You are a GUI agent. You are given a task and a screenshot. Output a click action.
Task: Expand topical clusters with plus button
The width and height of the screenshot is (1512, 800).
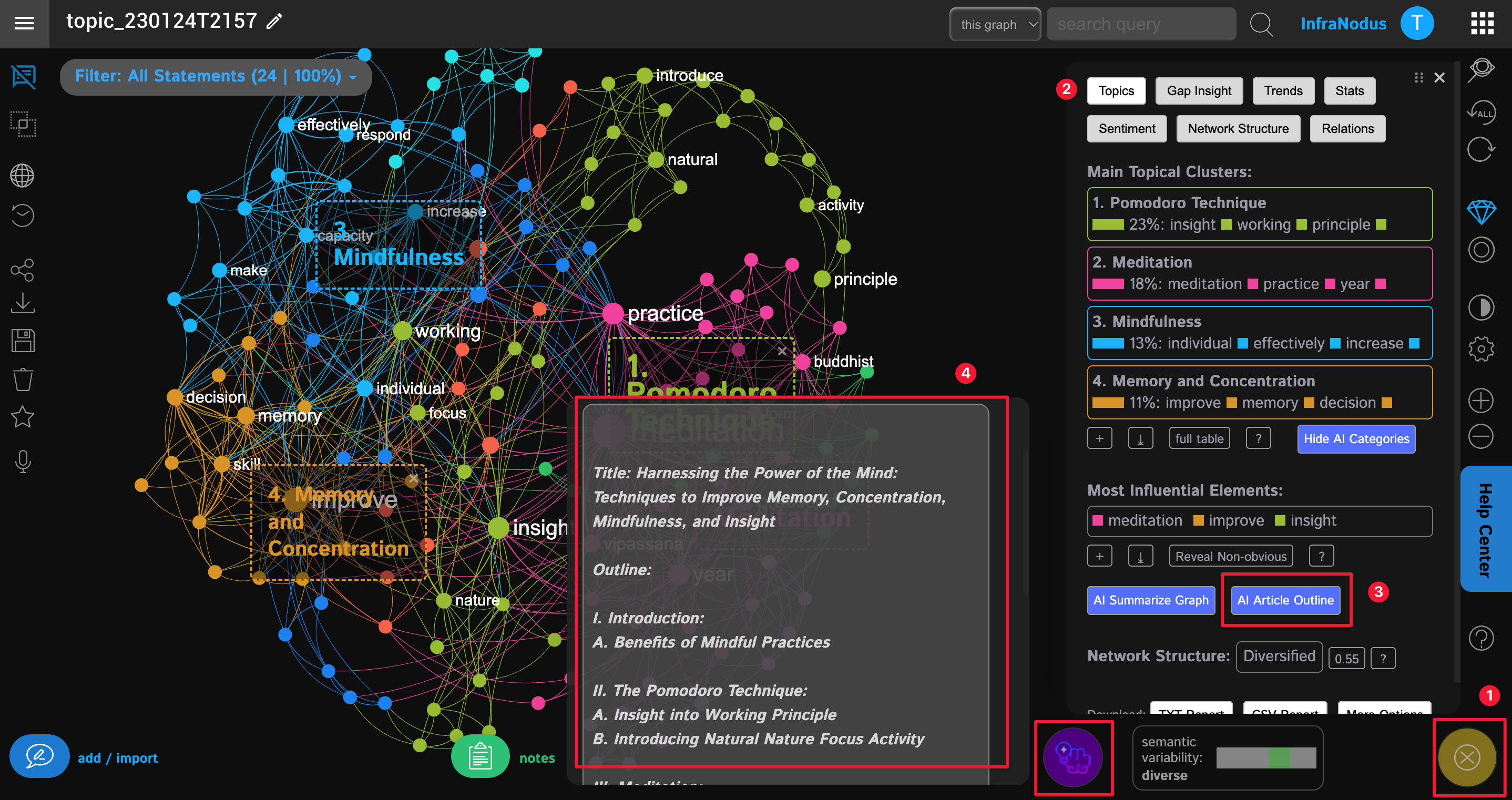[x=1099, y=438]
